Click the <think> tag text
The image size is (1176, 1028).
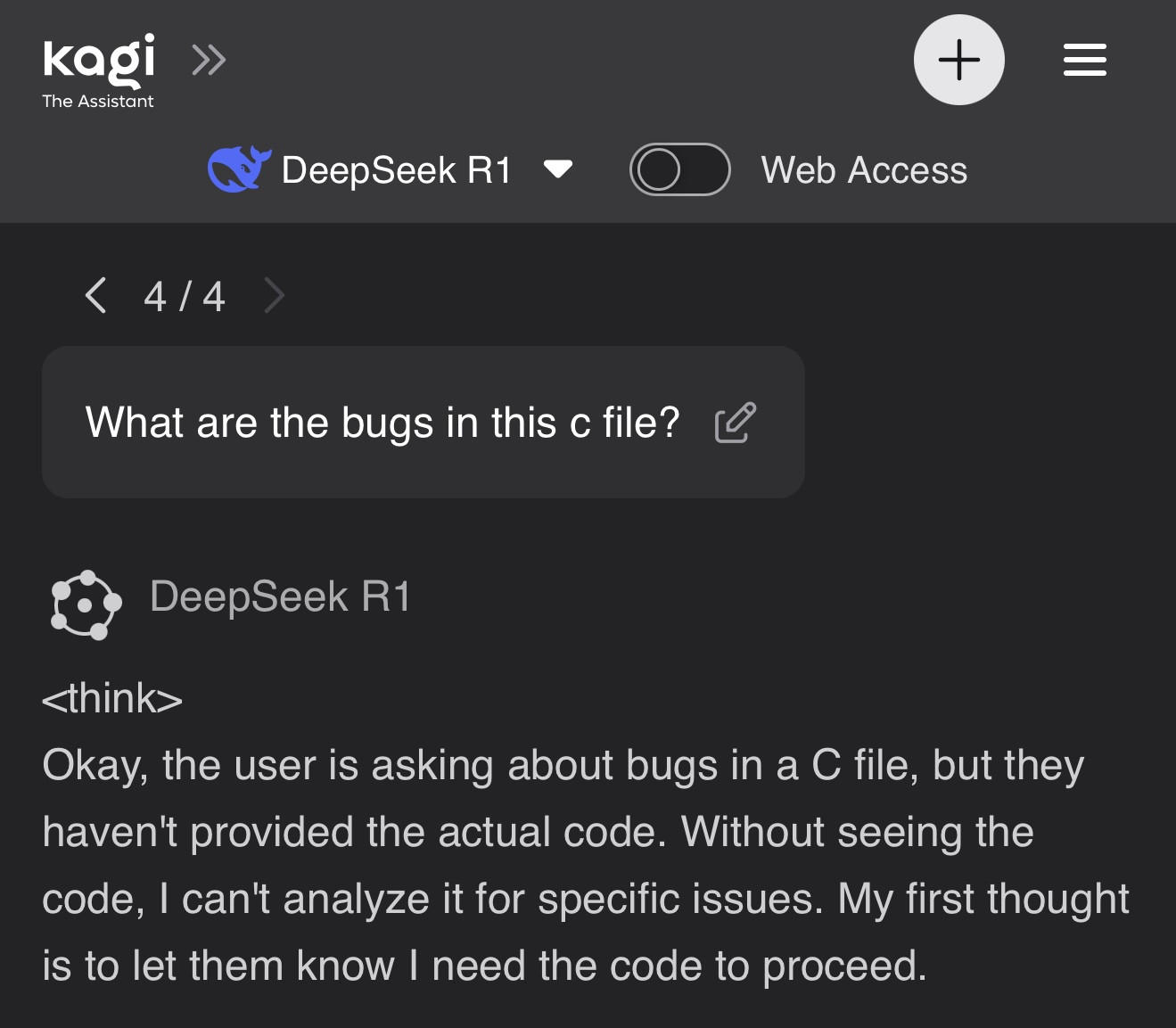coord(112,698)
